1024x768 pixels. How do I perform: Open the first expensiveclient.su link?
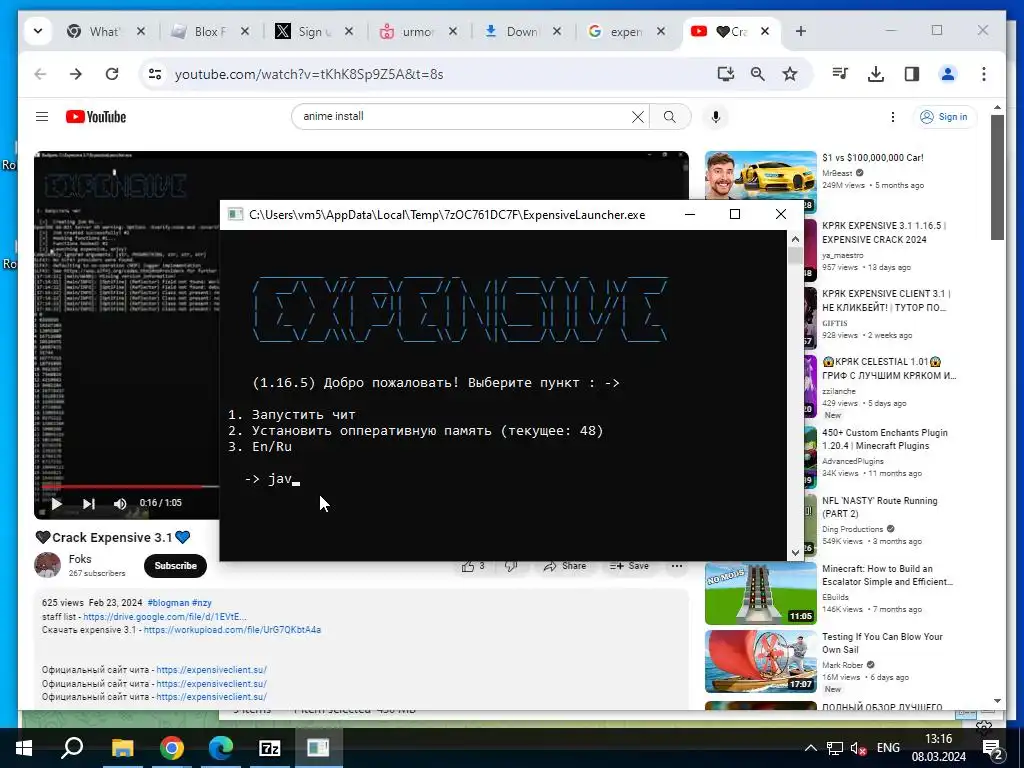212,670
